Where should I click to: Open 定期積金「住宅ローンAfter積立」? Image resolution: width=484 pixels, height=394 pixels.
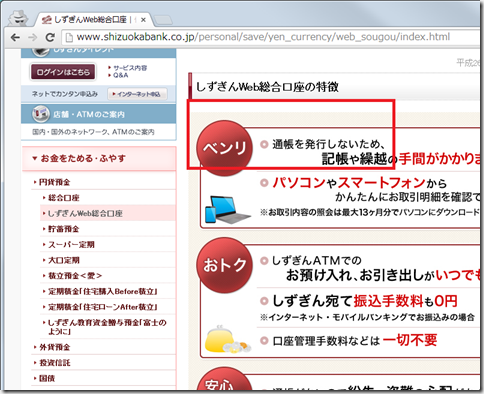click(103, 307)
